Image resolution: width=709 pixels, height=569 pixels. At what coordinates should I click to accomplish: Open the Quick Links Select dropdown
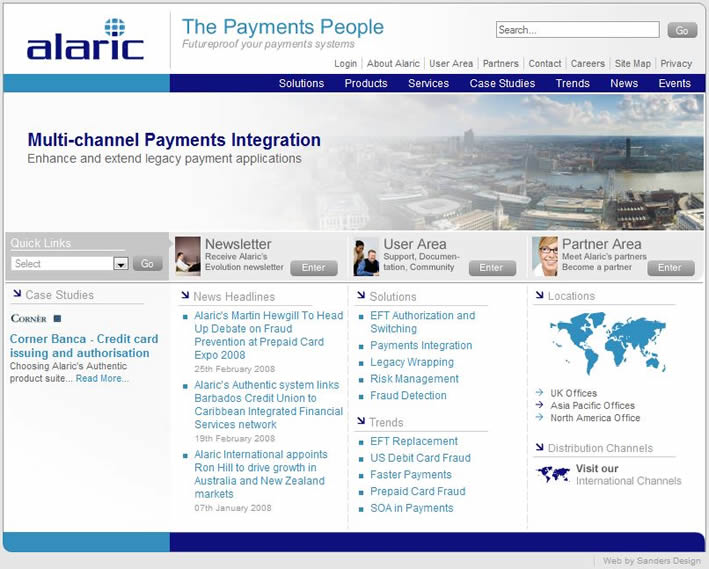click(70, 263)
